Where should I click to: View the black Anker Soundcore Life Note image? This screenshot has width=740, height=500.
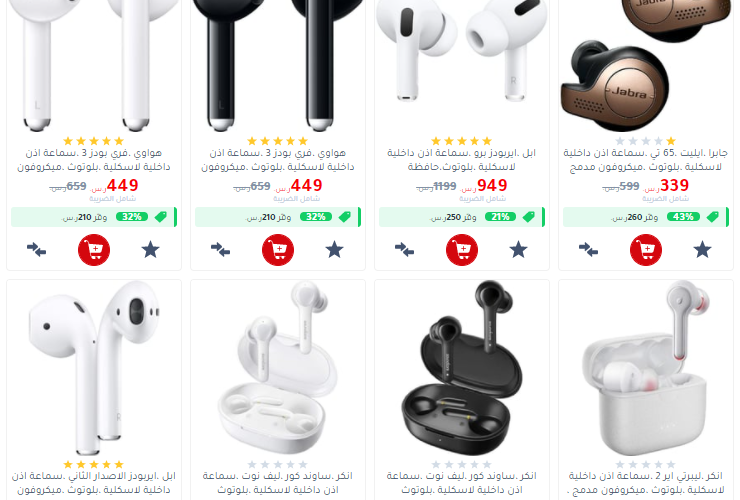click(462, 367)
